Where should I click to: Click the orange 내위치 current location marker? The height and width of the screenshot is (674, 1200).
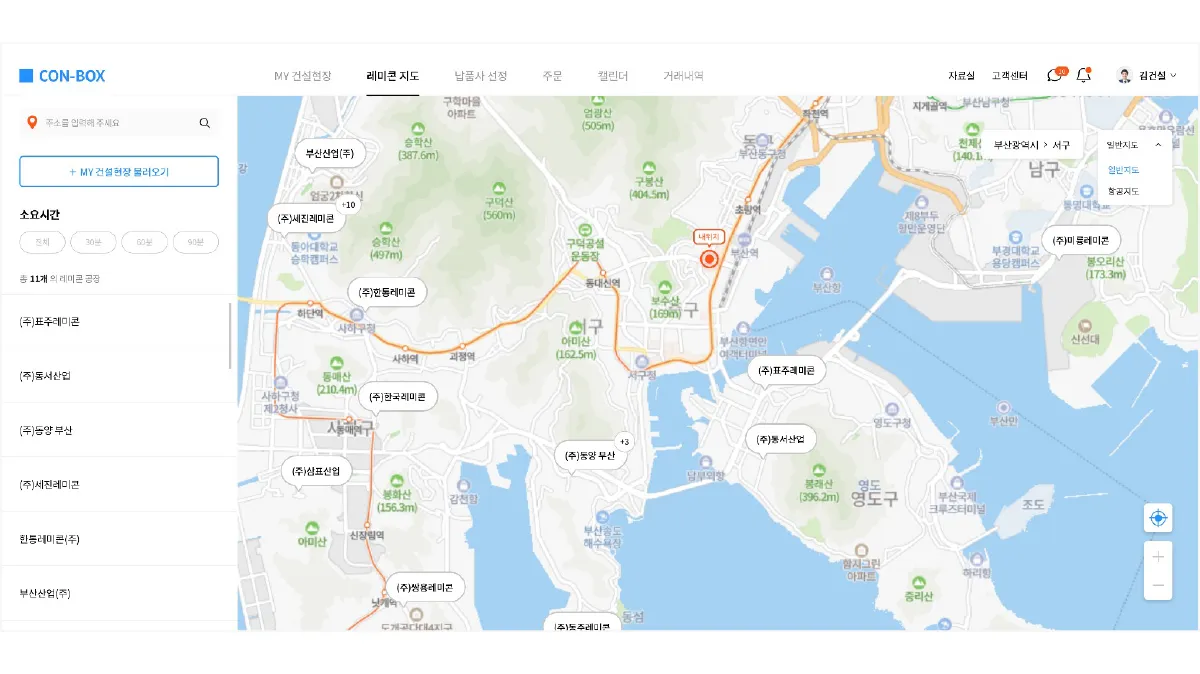709,259
